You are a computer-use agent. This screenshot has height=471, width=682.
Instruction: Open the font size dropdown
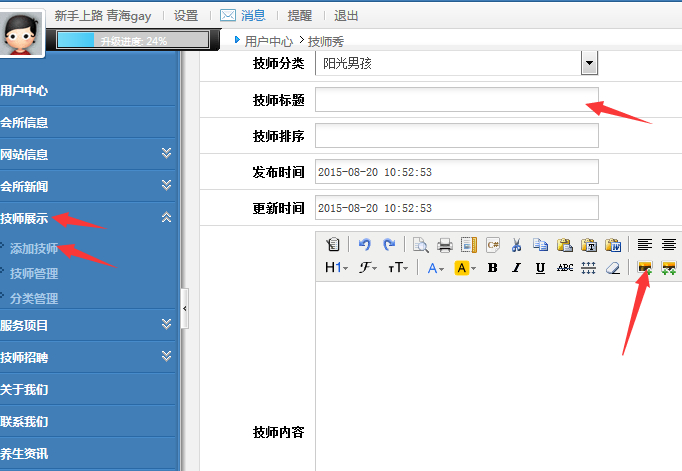pos(398,268)
